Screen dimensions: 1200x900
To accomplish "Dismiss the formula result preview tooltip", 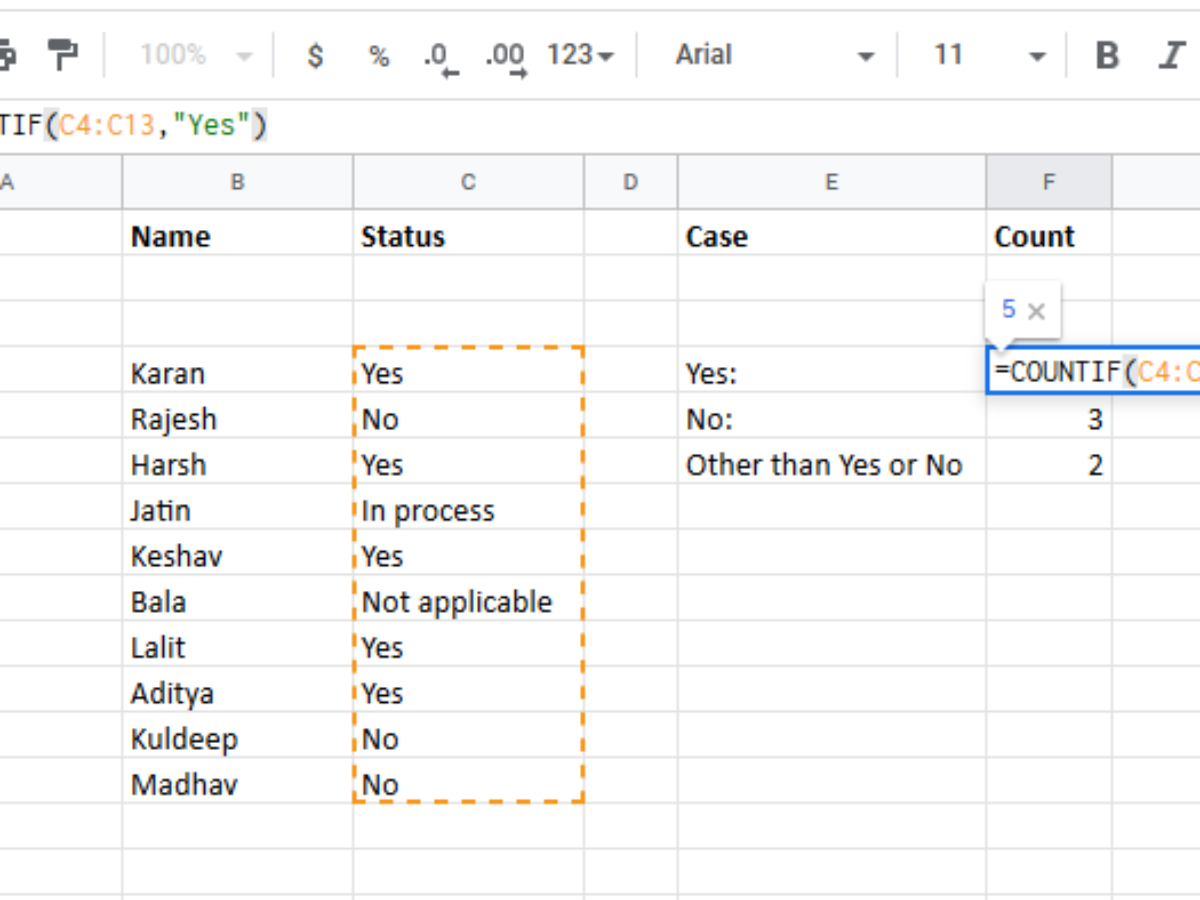I will tap(1037, 311).
